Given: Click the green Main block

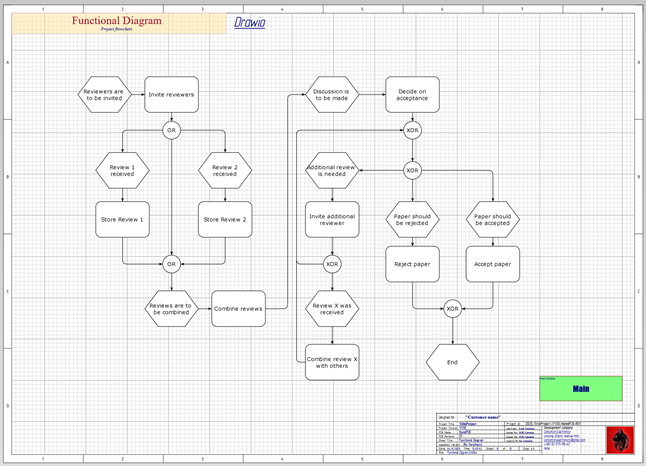Looking at the screenshot, I should (x=579, y=389).
